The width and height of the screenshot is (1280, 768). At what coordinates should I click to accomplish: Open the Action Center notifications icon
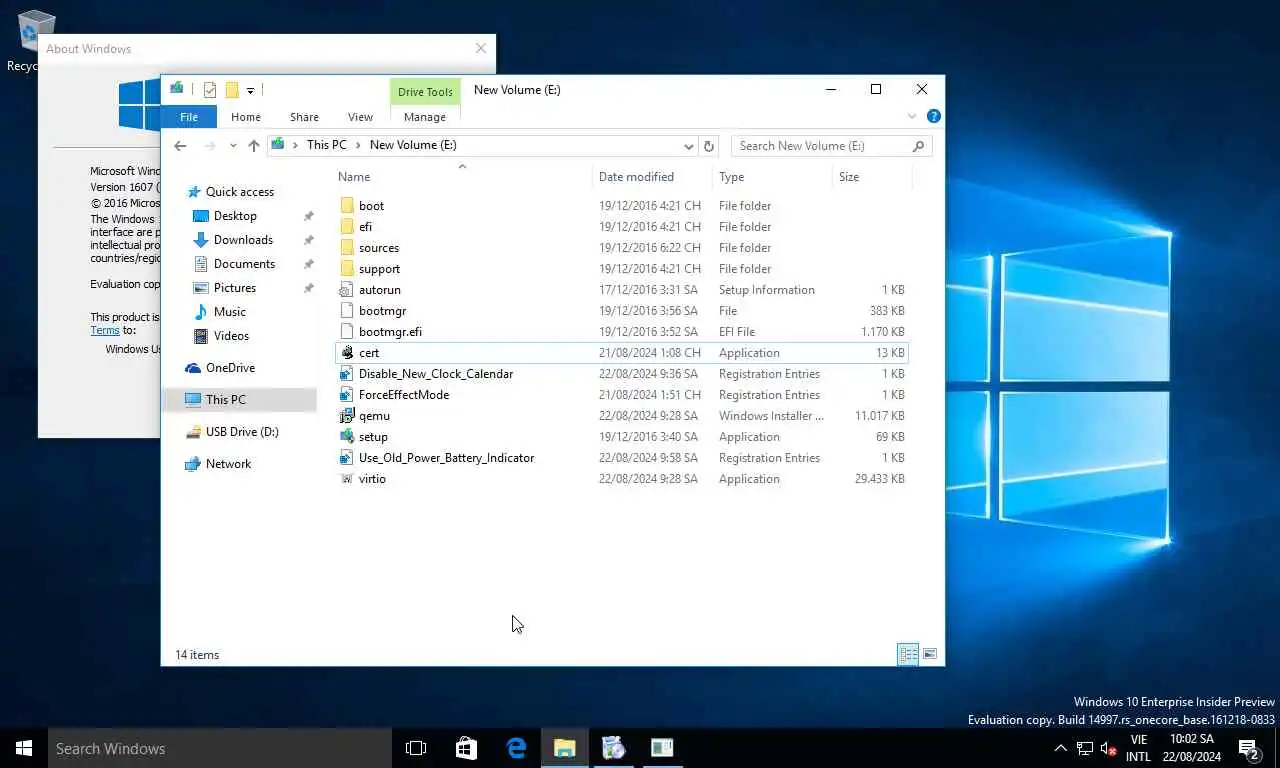(x=1248, y=748)
